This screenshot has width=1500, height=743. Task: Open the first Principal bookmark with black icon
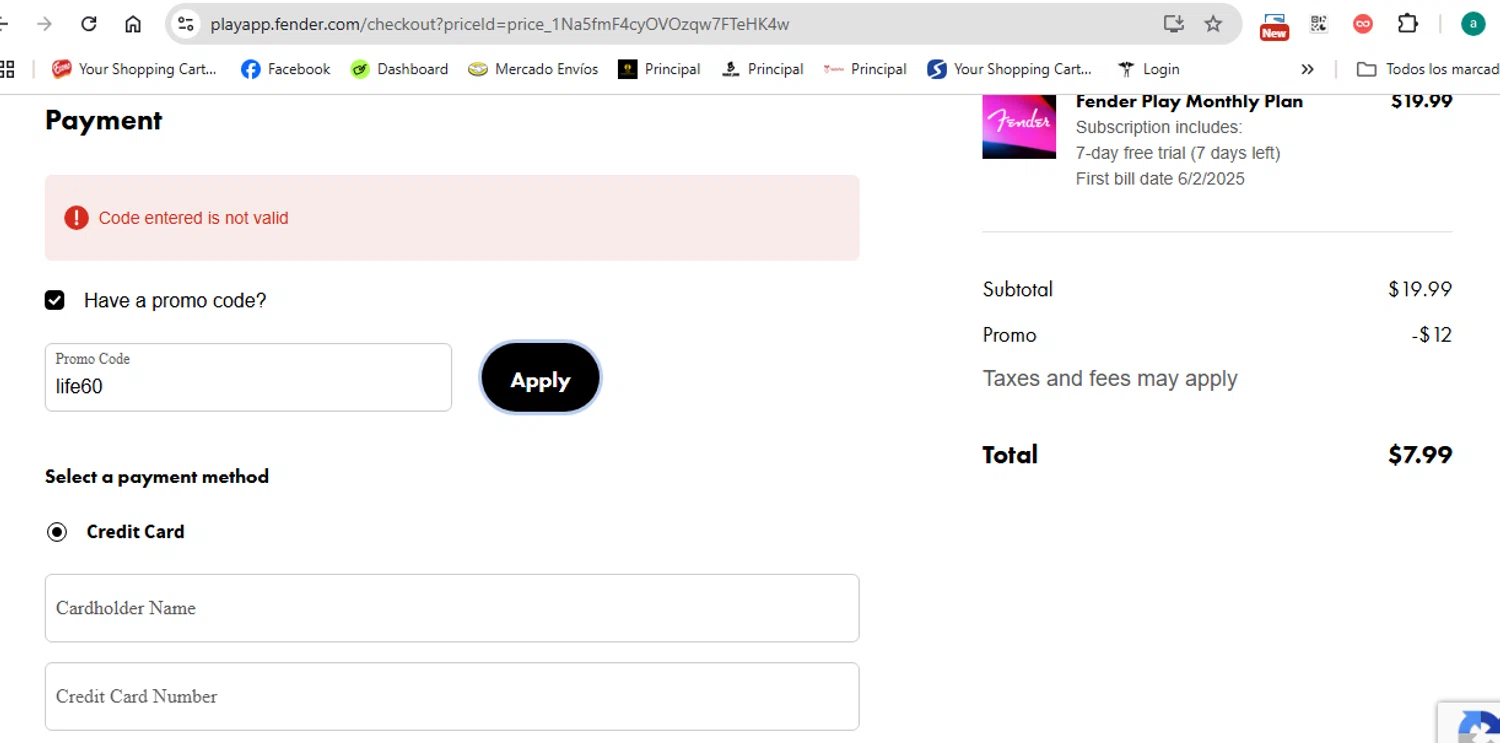[x=659, y=69]
